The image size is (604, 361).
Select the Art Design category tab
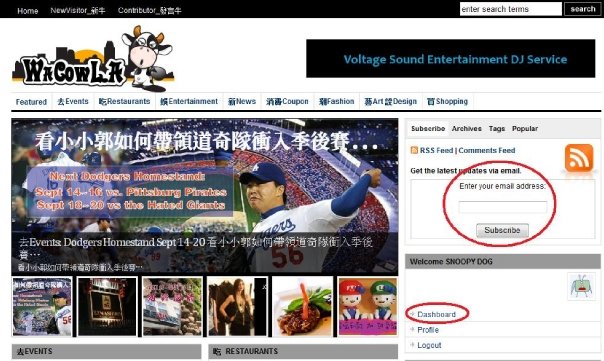click(x=391, y=101)
